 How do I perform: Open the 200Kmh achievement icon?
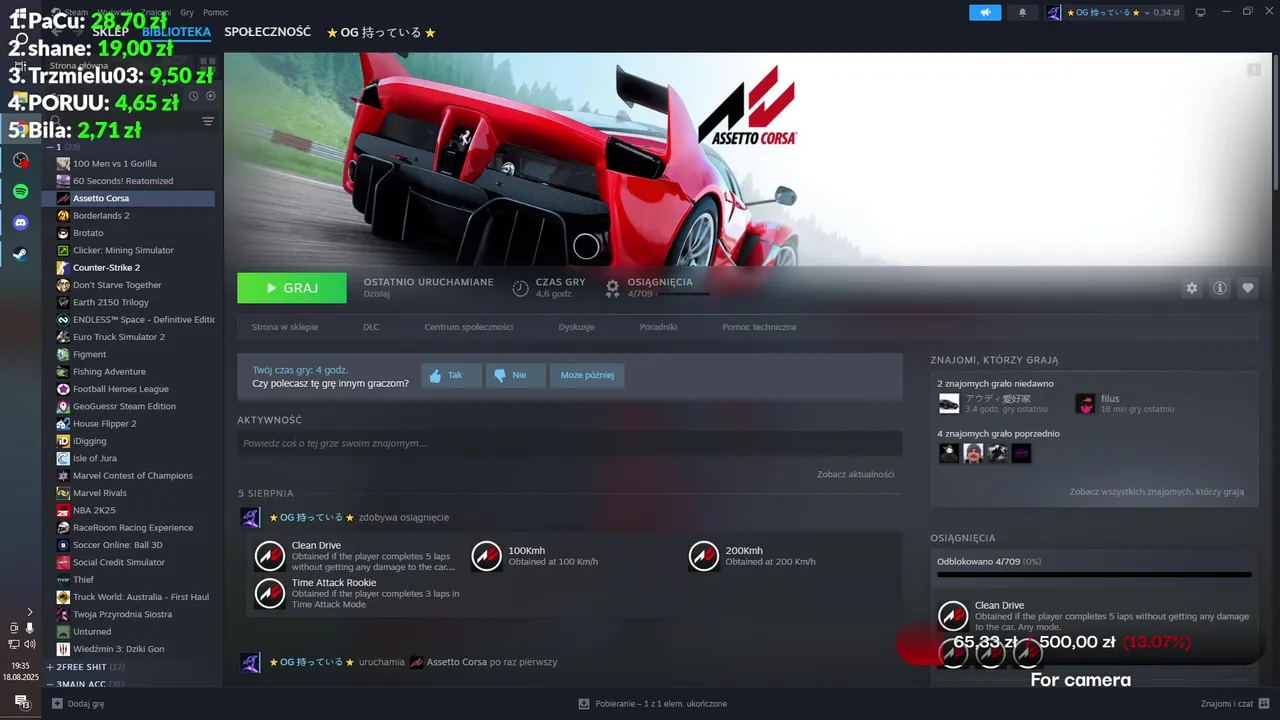(x=703, y=556)
